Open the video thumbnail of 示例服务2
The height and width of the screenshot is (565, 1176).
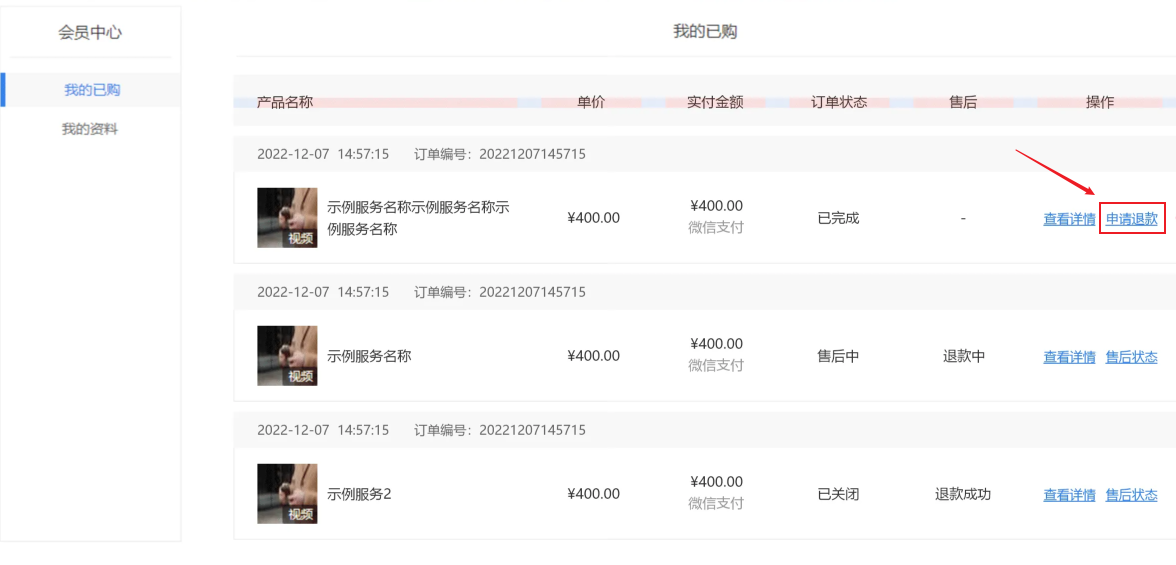(x=287, y=494)
